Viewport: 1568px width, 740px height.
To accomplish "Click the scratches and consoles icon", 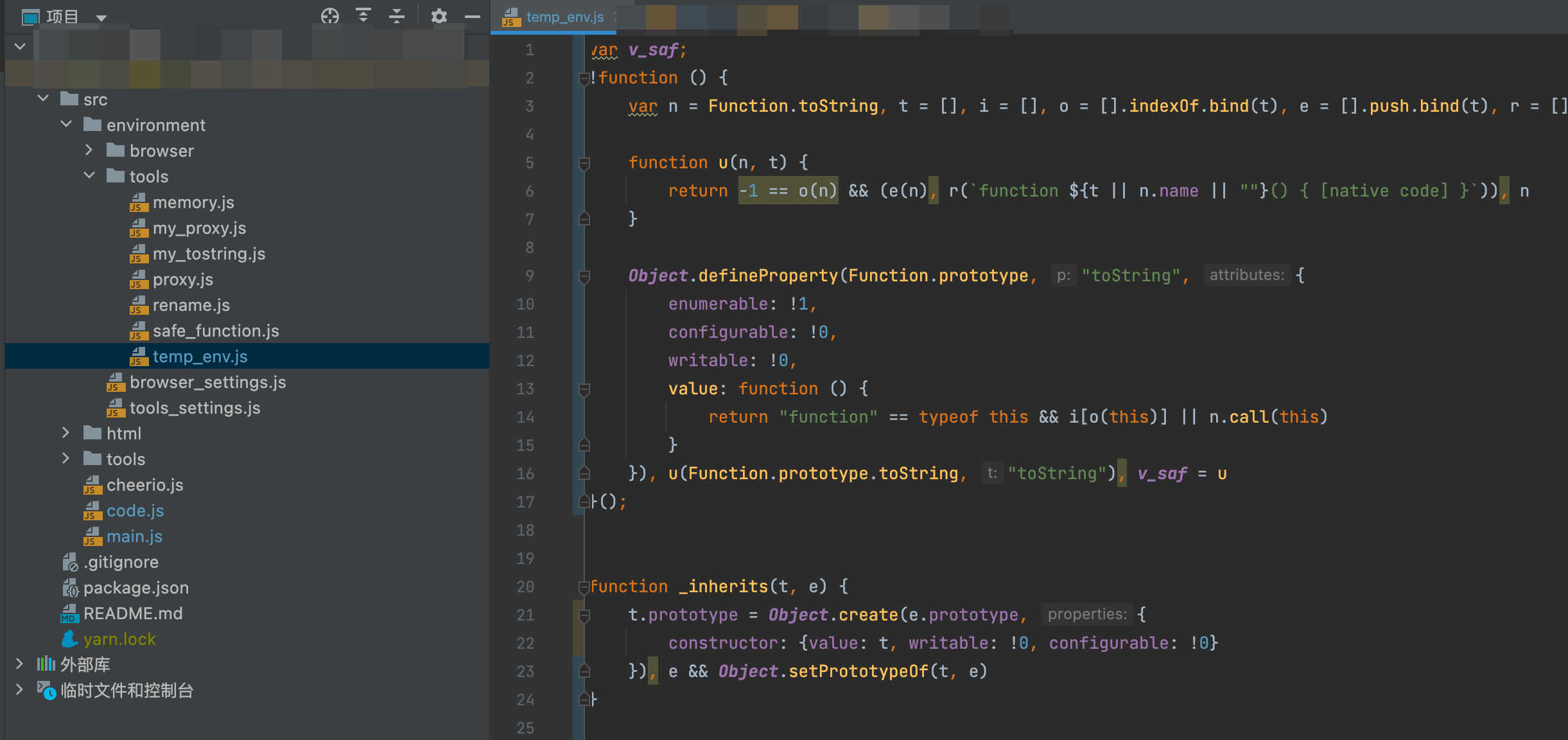I will (46, 691).
